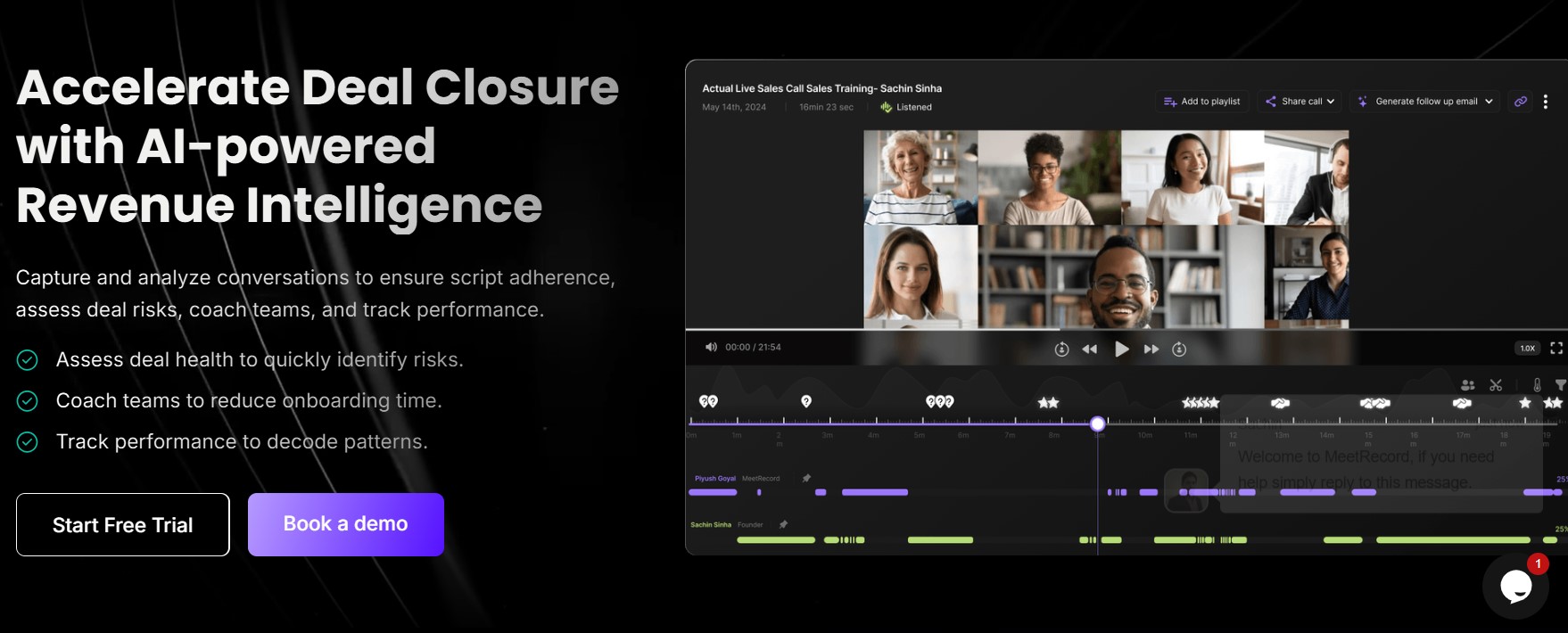Click the Add to playlist option
The height and width of the screenshot is (633, 1568).
[1202, 102]
